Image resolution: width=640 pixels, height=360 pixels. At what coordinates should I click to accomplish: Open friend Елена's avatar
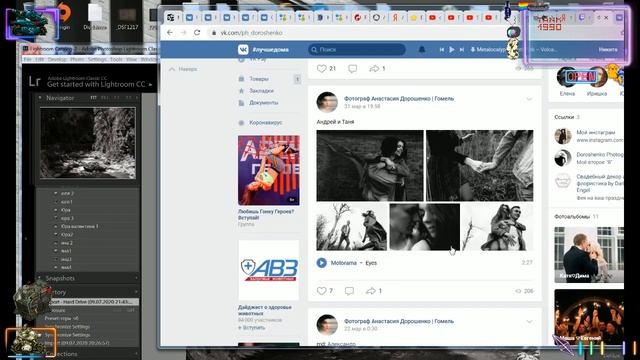567,77
